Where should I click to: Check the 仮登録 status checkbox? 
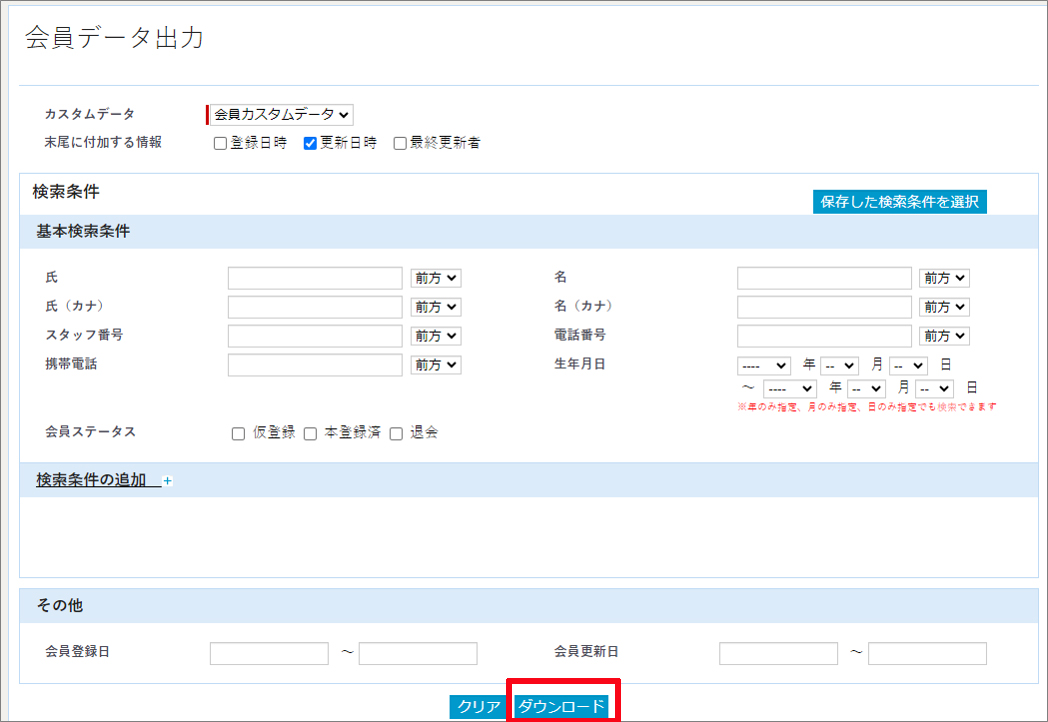pyautogui.click(x=238, y=434)
